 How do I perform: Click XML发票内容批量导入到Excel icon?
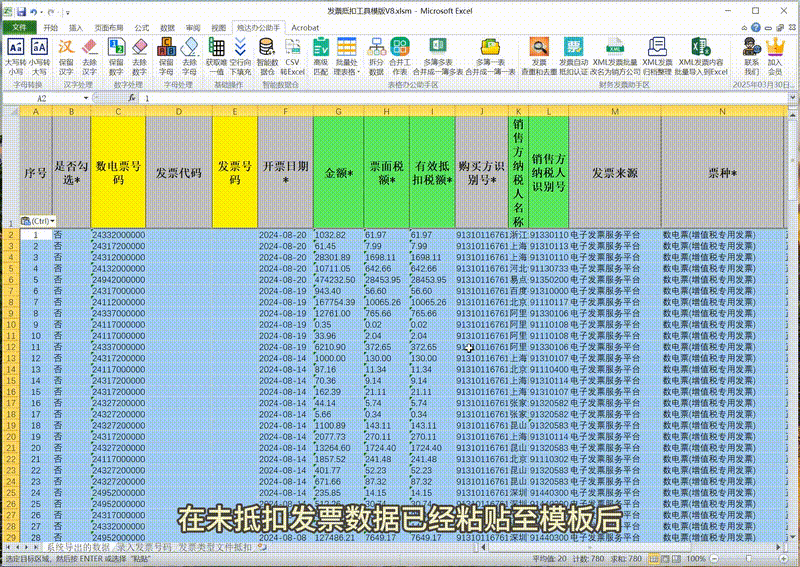click(701, 47)
